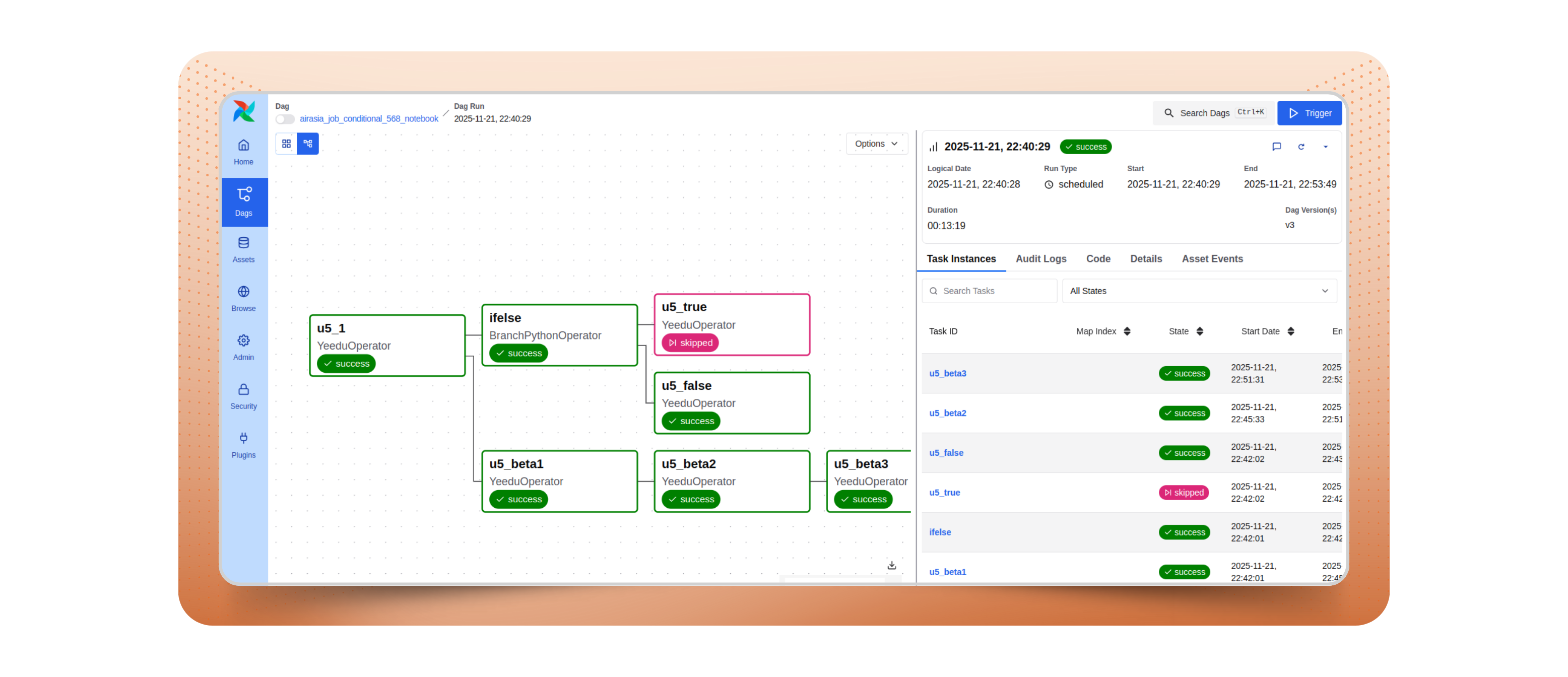Clear or refresh the DAG run state
Screen dimensions: 1568x677
click(1301, 147)
